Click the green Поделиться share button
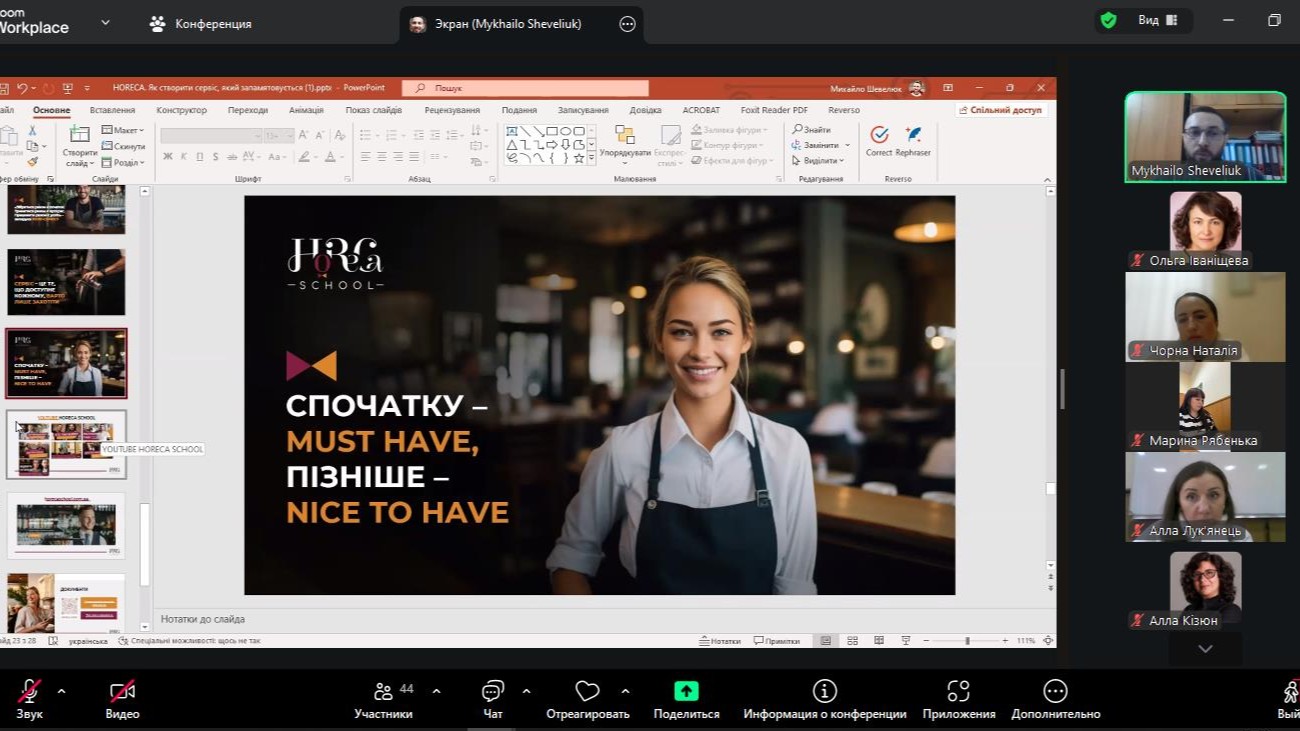 pos(686,691)
